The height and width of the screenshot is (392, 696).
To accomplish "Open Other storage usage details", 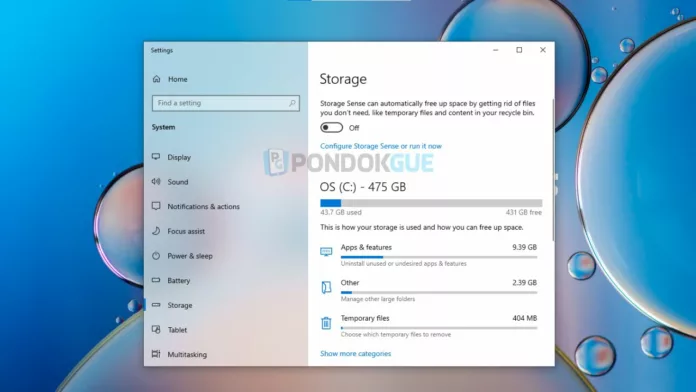I will (x=429, y=290).
